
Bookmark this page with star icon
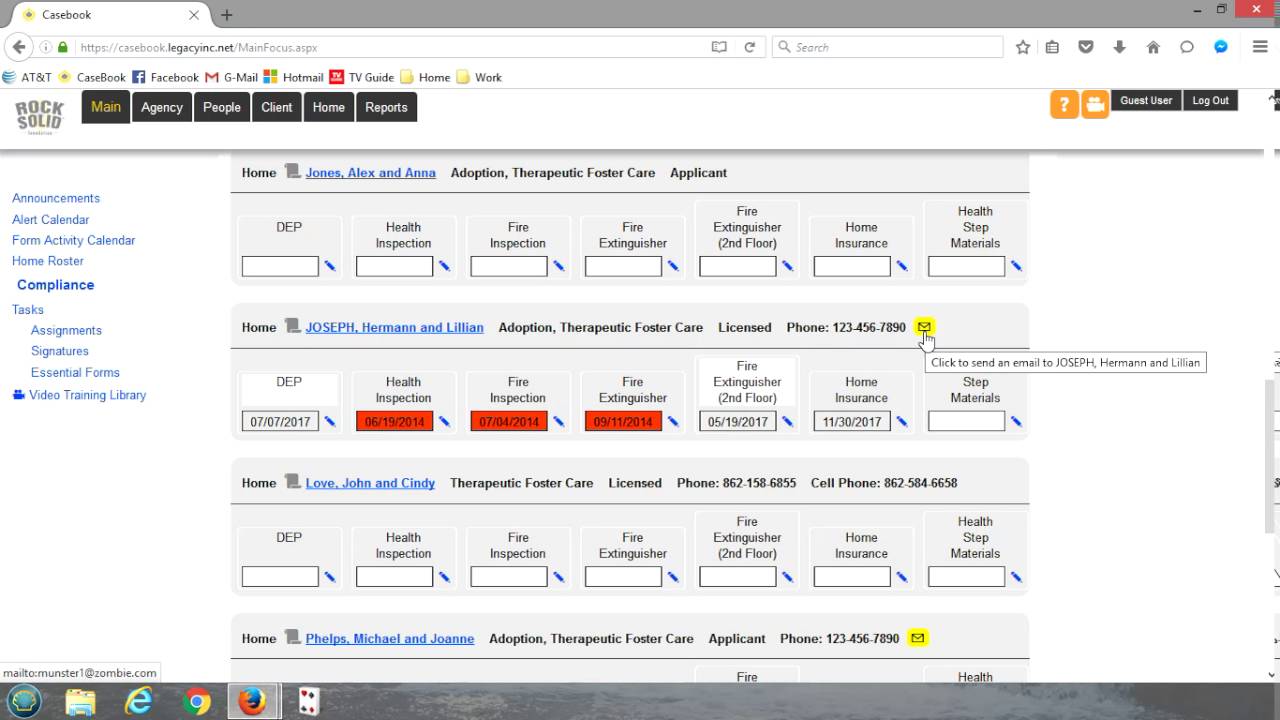point(1023,47)
